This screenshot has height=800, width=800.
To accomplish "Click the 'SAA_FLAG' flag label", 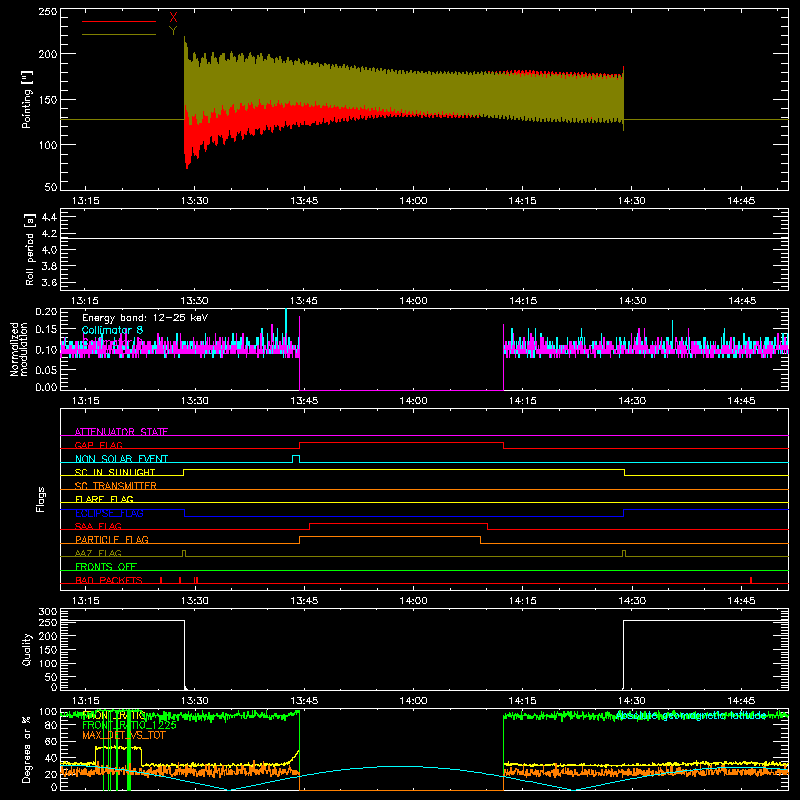I will tap(98, 526).
